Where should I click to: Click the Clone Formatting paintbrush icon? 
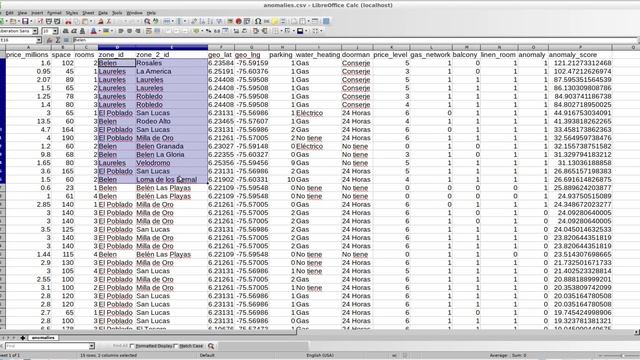pos(100,21)
